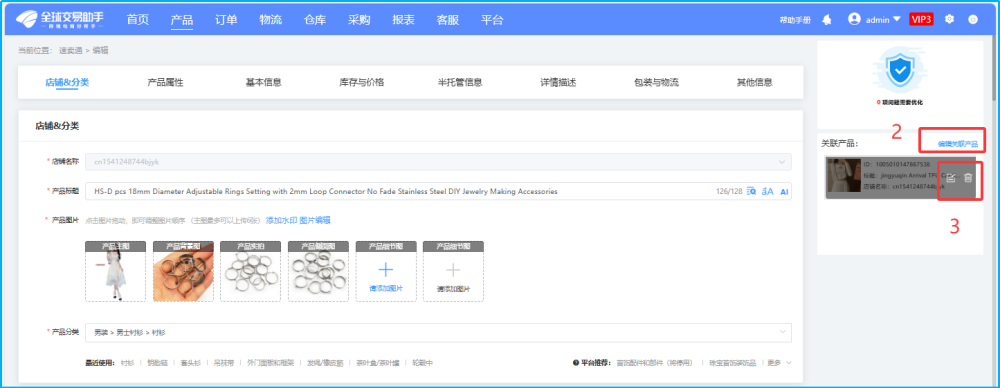1000x388 pixels.
Task: Select the 产品背景图 hand-with-rings thumbnail
Action: tap(183, 271)
